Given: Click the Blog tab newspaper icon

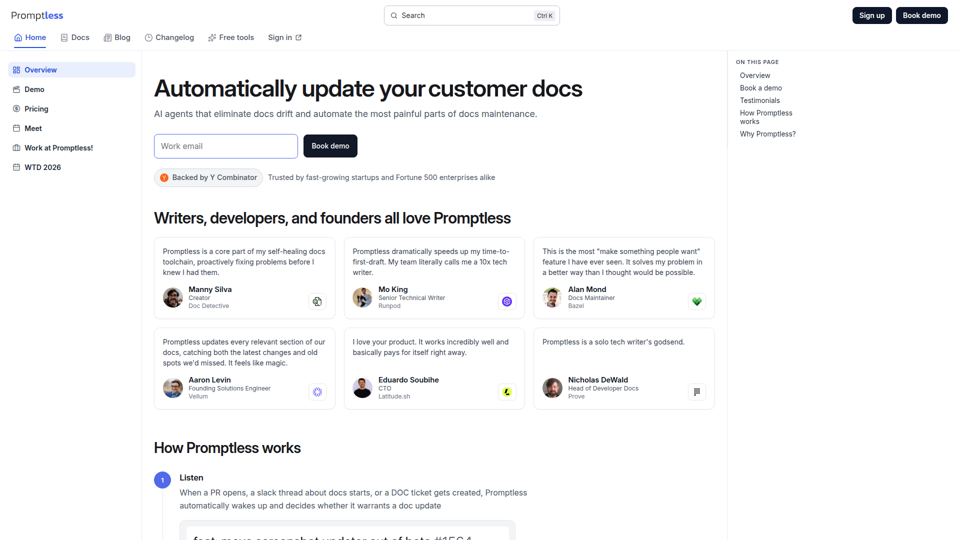Looking at the screenshot, I should [108, 37].
